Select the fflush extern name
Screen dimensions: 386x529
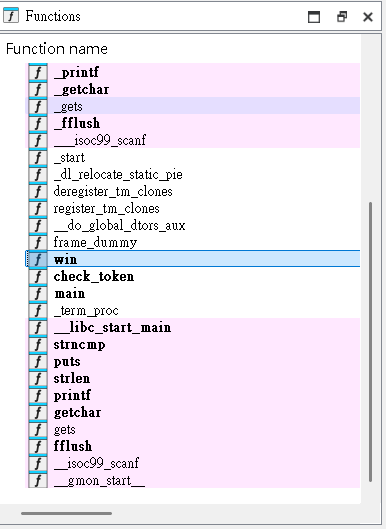[x=73, y=446]
